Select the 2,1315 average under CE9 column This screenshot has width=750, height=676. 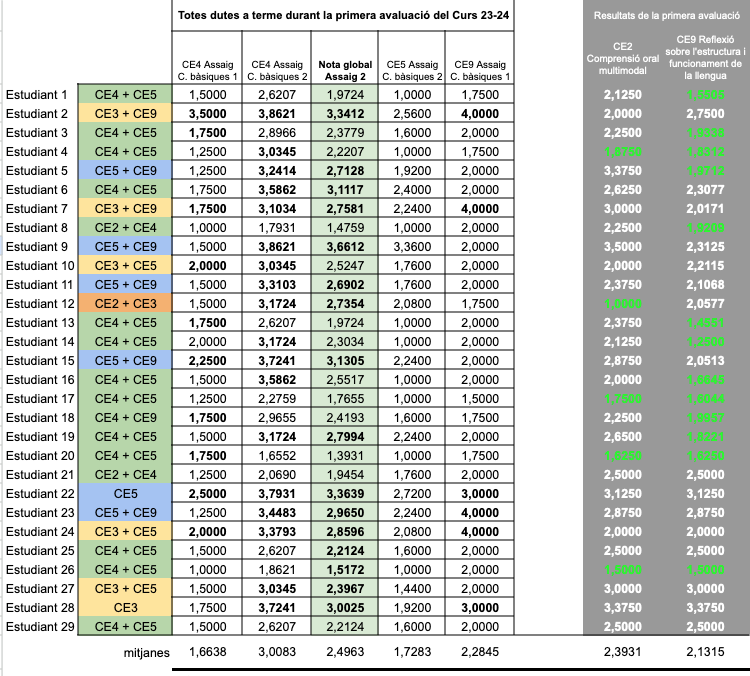707,653
